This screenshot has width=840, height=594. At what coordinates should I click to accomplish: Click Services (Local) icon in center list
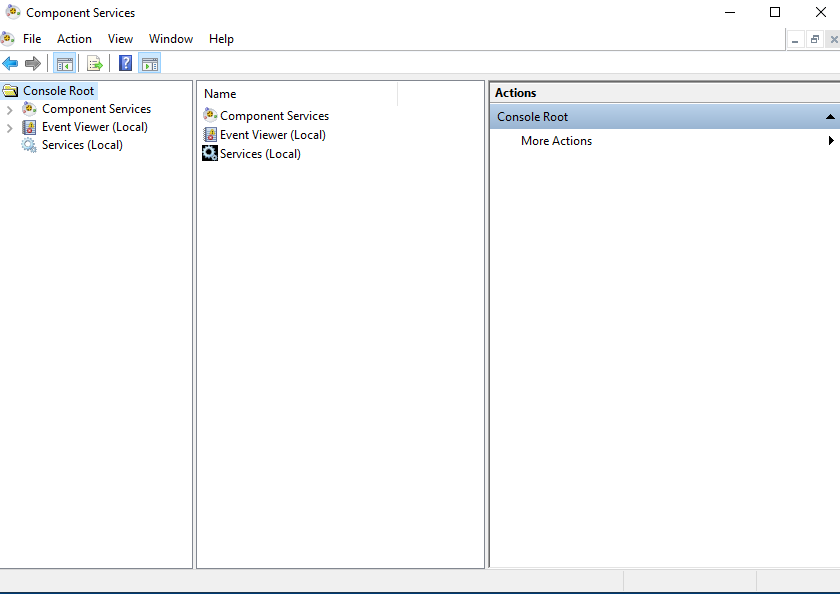click(210, 154)
